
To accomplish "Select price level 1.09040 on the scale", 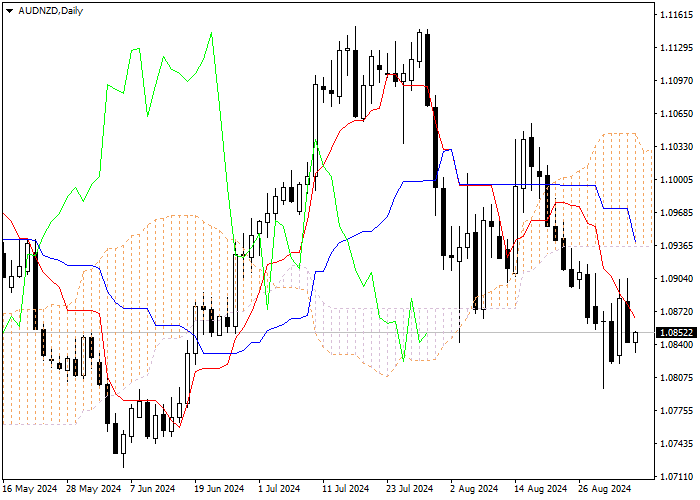I will [676, 279].
